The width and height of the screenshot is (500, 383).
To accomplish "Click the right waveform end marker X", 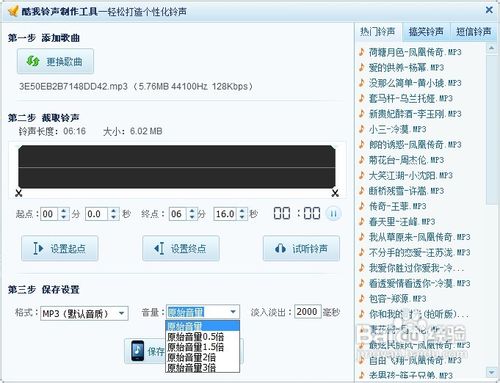I will [x=335, y=193].
